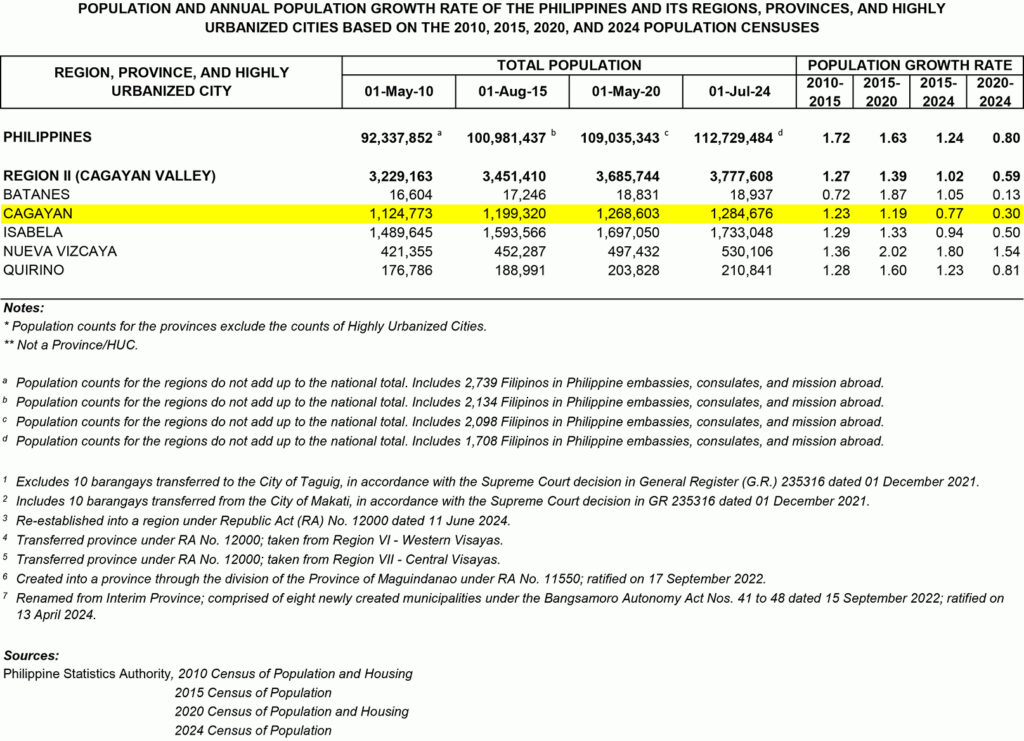1024x741 pixels.
Task: Click the QUIRINO province name
Action: tap(35, 270)
